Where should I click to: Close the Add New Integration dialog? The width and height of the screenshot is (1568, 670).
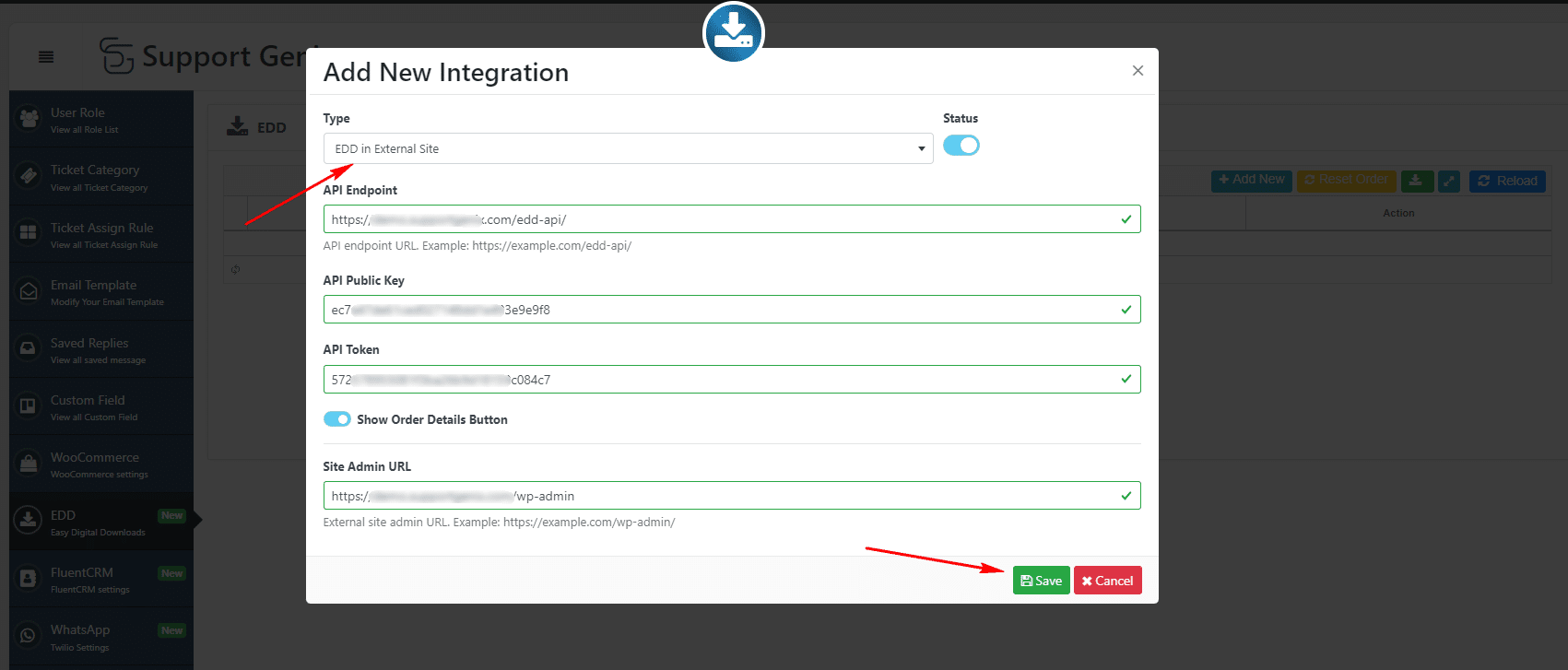[x=1138, y=71]
